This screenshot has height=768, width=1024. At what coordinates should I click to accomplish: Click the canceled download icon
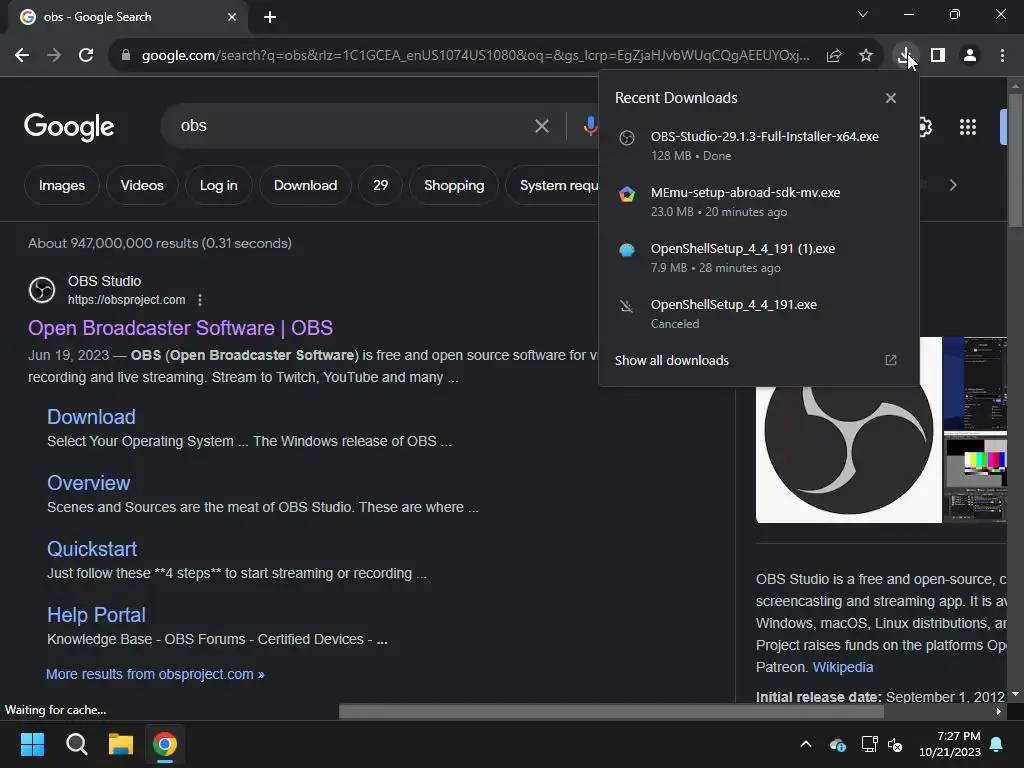[x=627, y=306]
